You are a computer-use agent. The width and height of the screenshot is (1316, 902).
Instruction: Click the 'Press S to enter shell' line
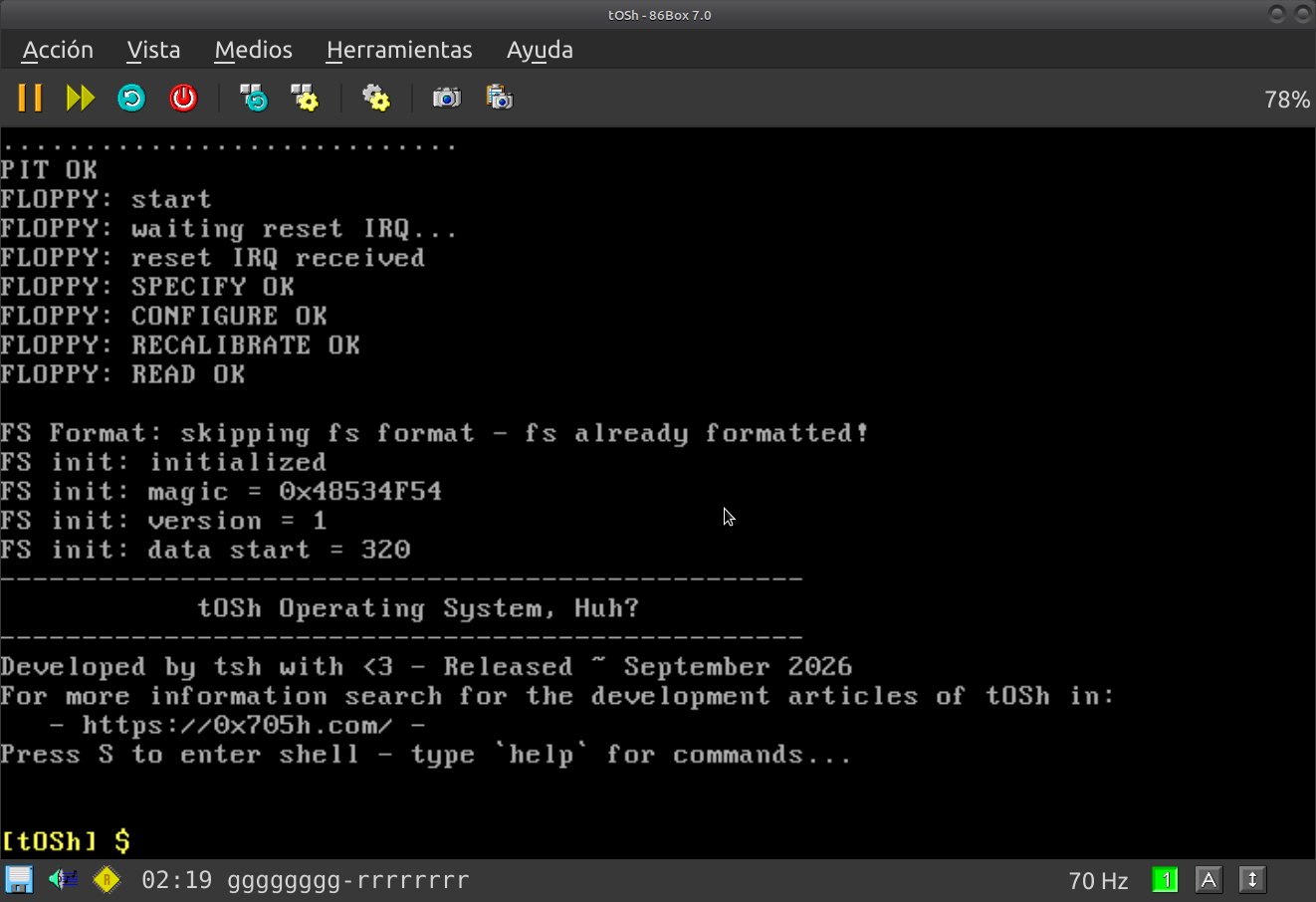426,755
